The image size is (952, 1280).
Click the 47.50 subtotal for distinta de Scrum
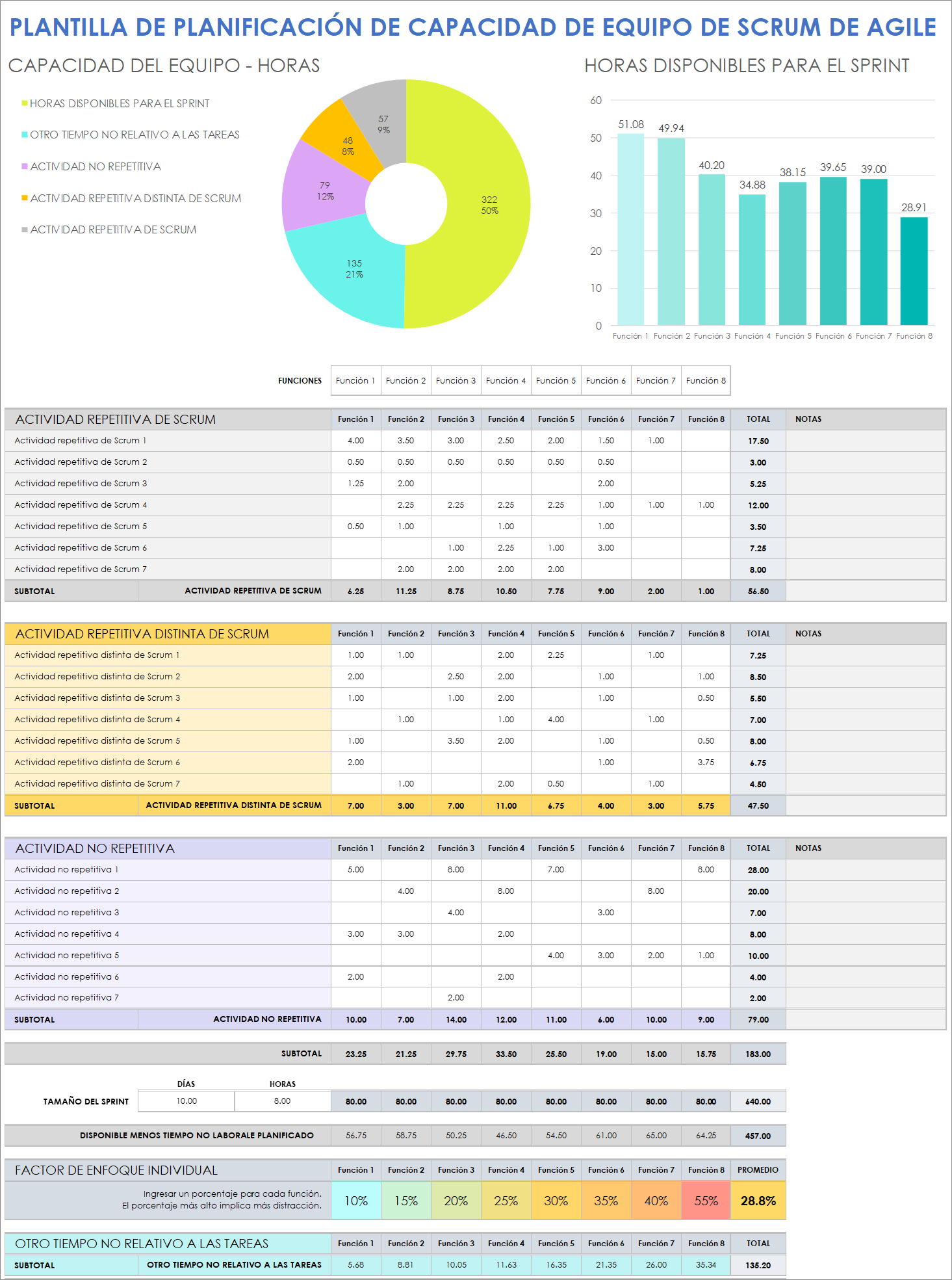(x=758, y=805)
